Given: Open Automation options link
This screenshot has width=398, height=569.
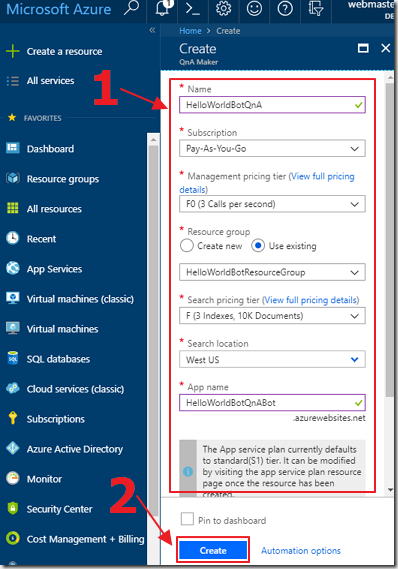Looking at the screenshot, I should 301,550.
